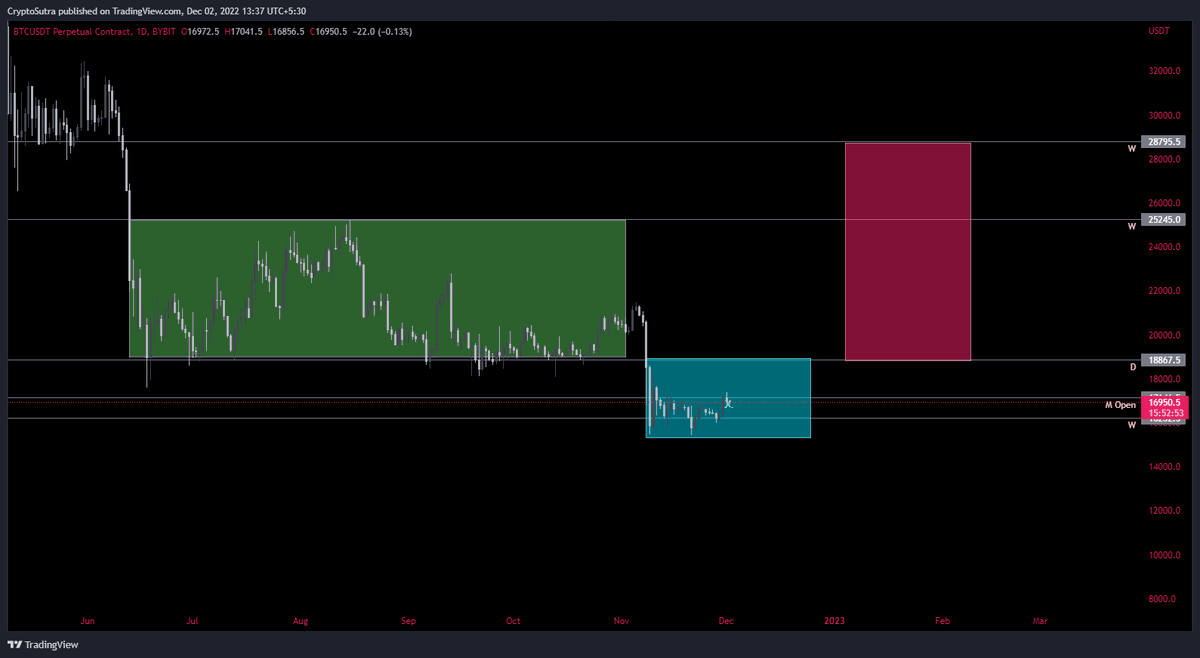Click the Sep label on time axis

(408, 621)
